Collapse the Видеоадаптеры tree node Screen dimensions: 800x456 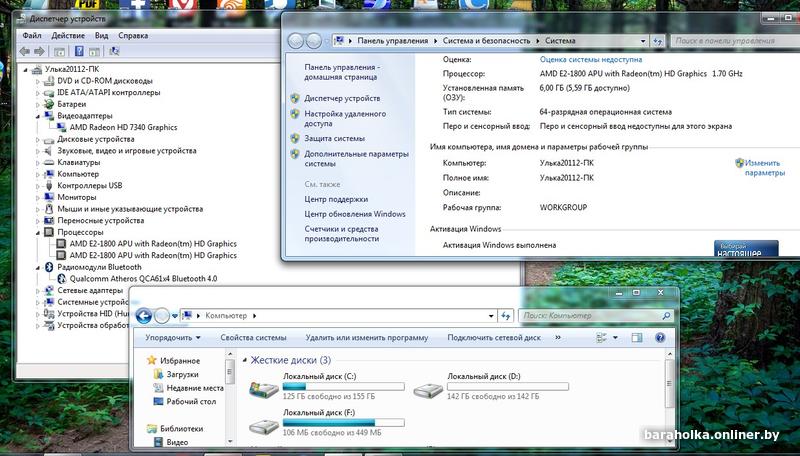coord(39,116)
